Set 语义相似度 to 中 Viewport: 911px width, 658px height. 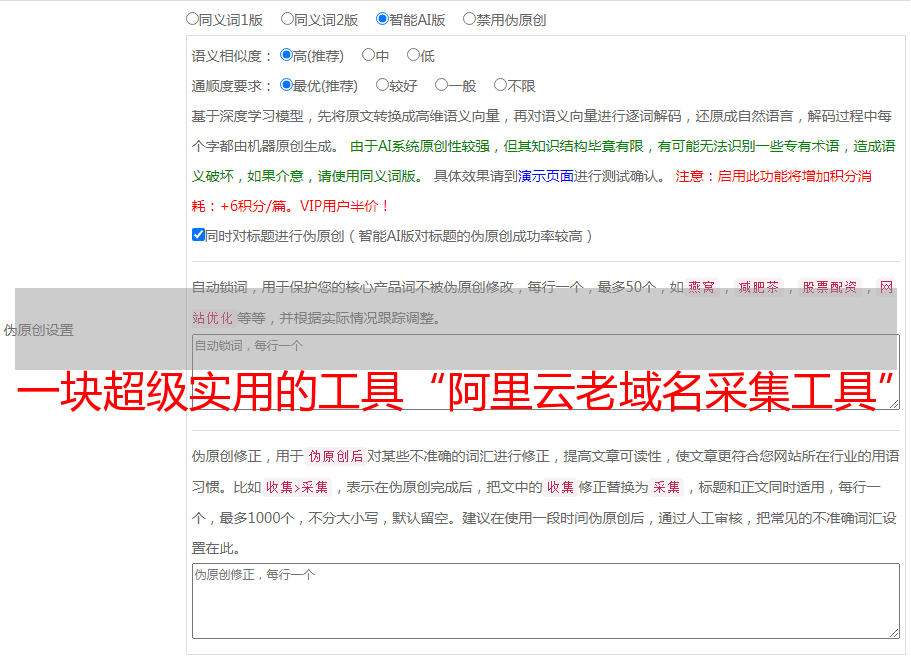coord(368,55)
